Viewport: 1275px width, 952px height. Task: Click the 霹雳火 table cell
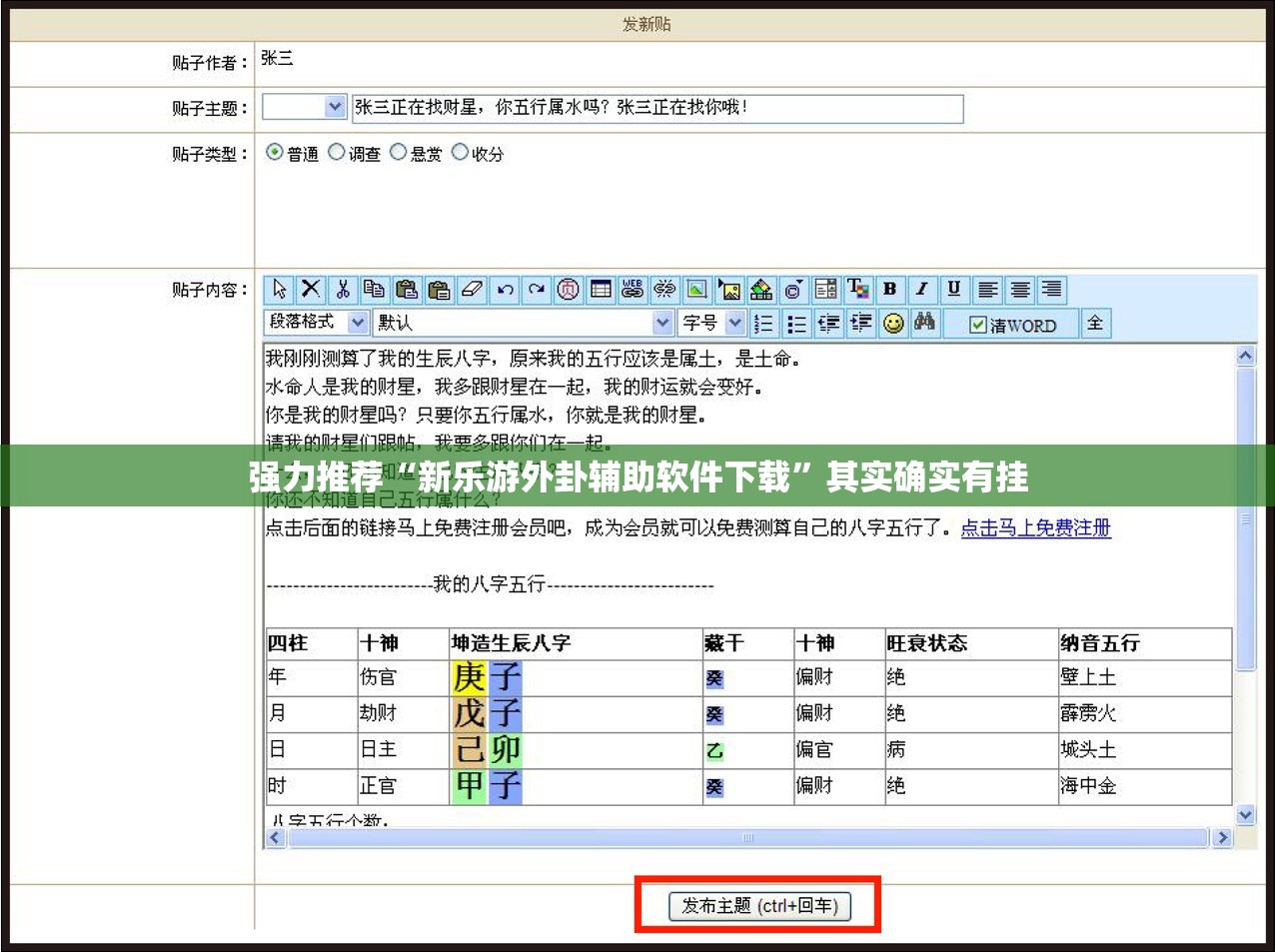pos(1145,713)
